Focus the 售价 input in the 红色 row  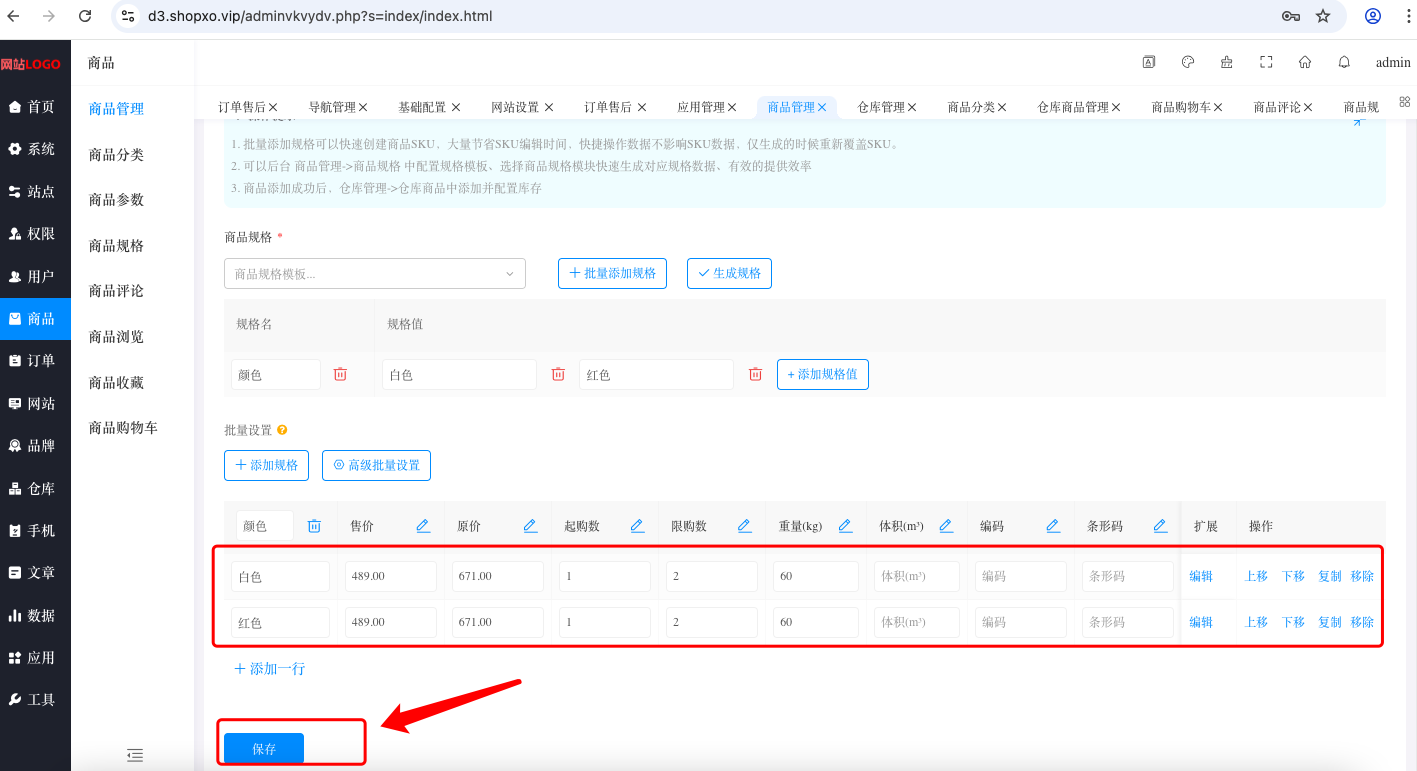390,622
